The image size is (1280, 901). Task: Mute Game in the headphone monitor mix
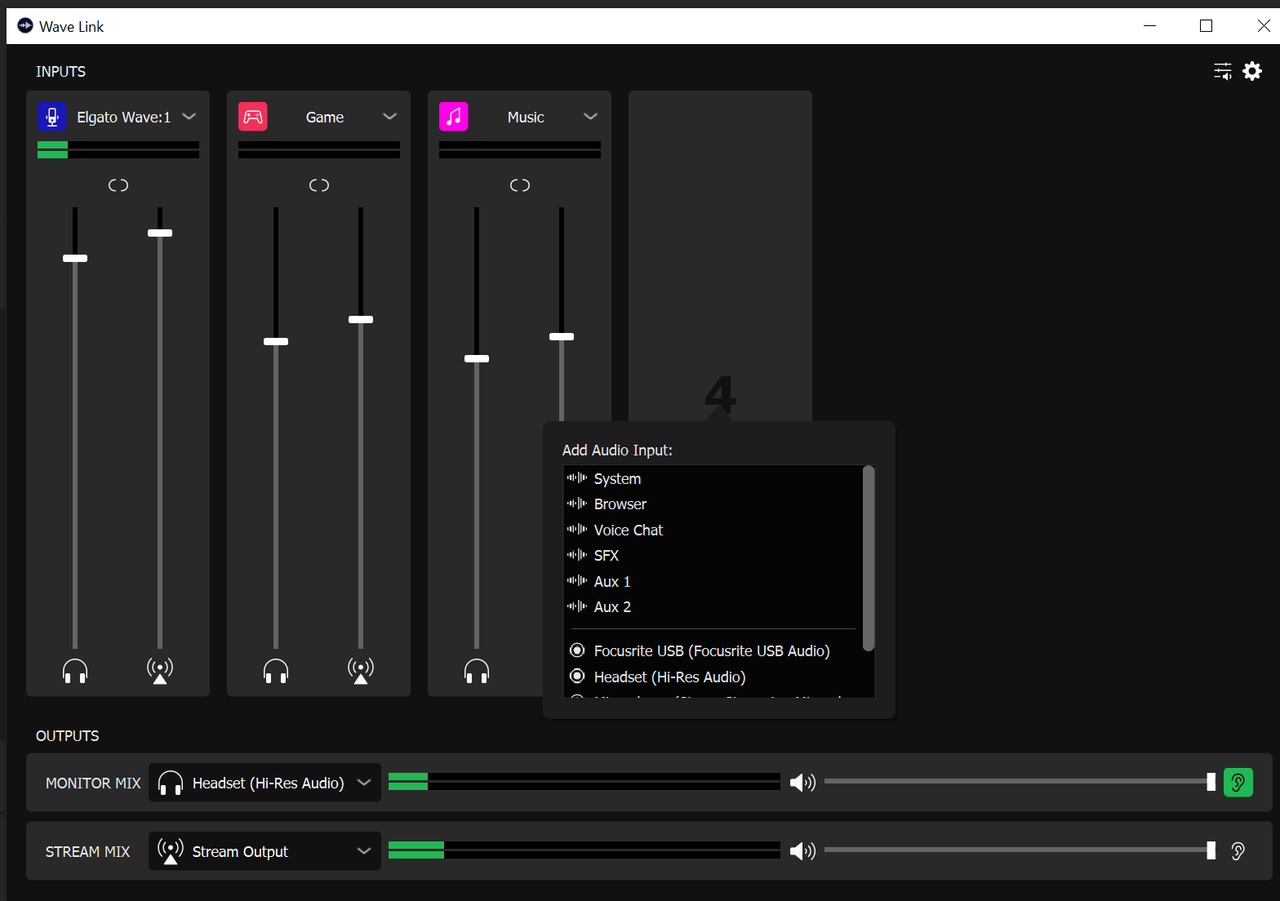tap(276, 671)
